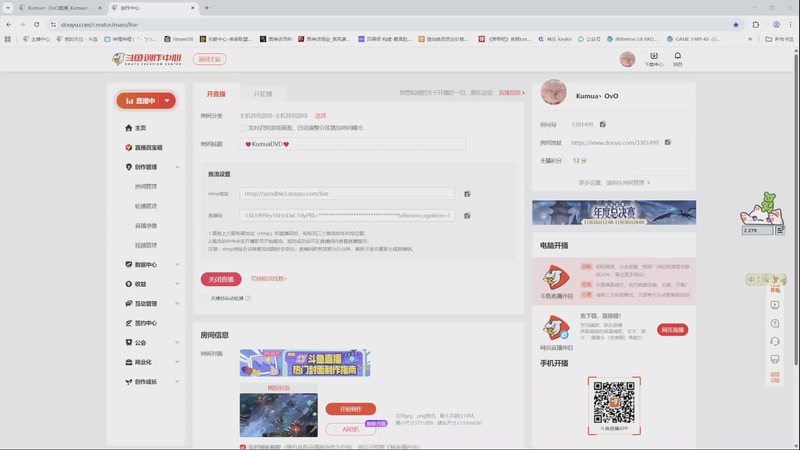Click the Douyu creation center logo

[146, 59]
